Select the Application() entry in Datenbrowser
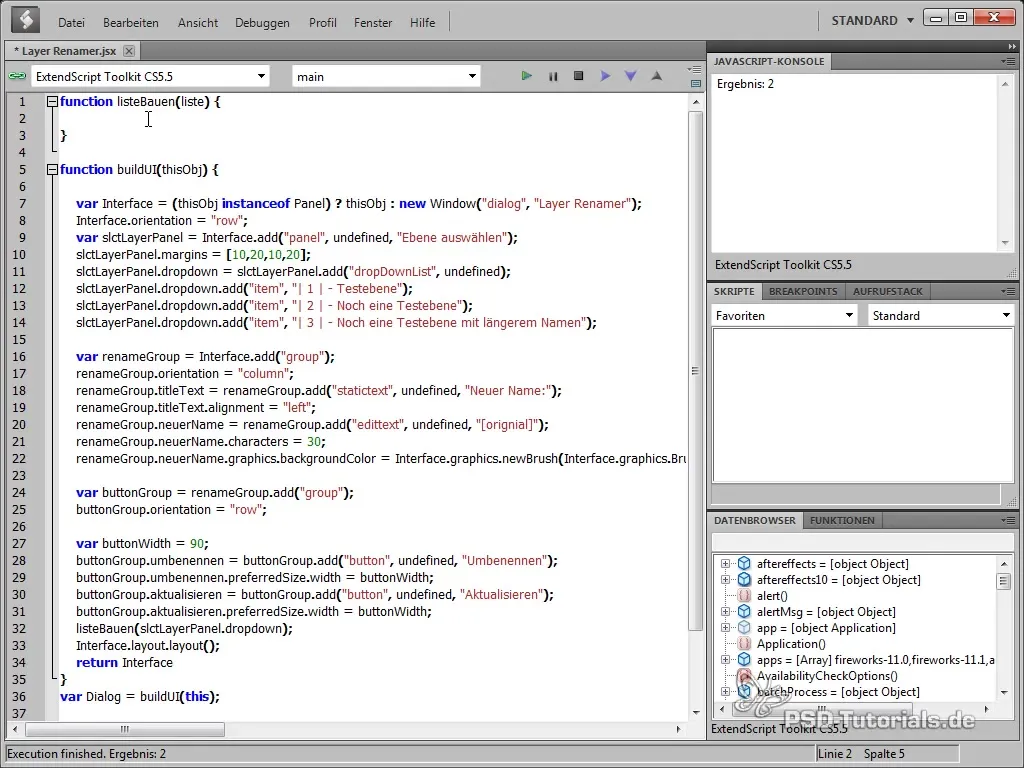This screenshot has height=768, width=1024. tap(791, 644)
